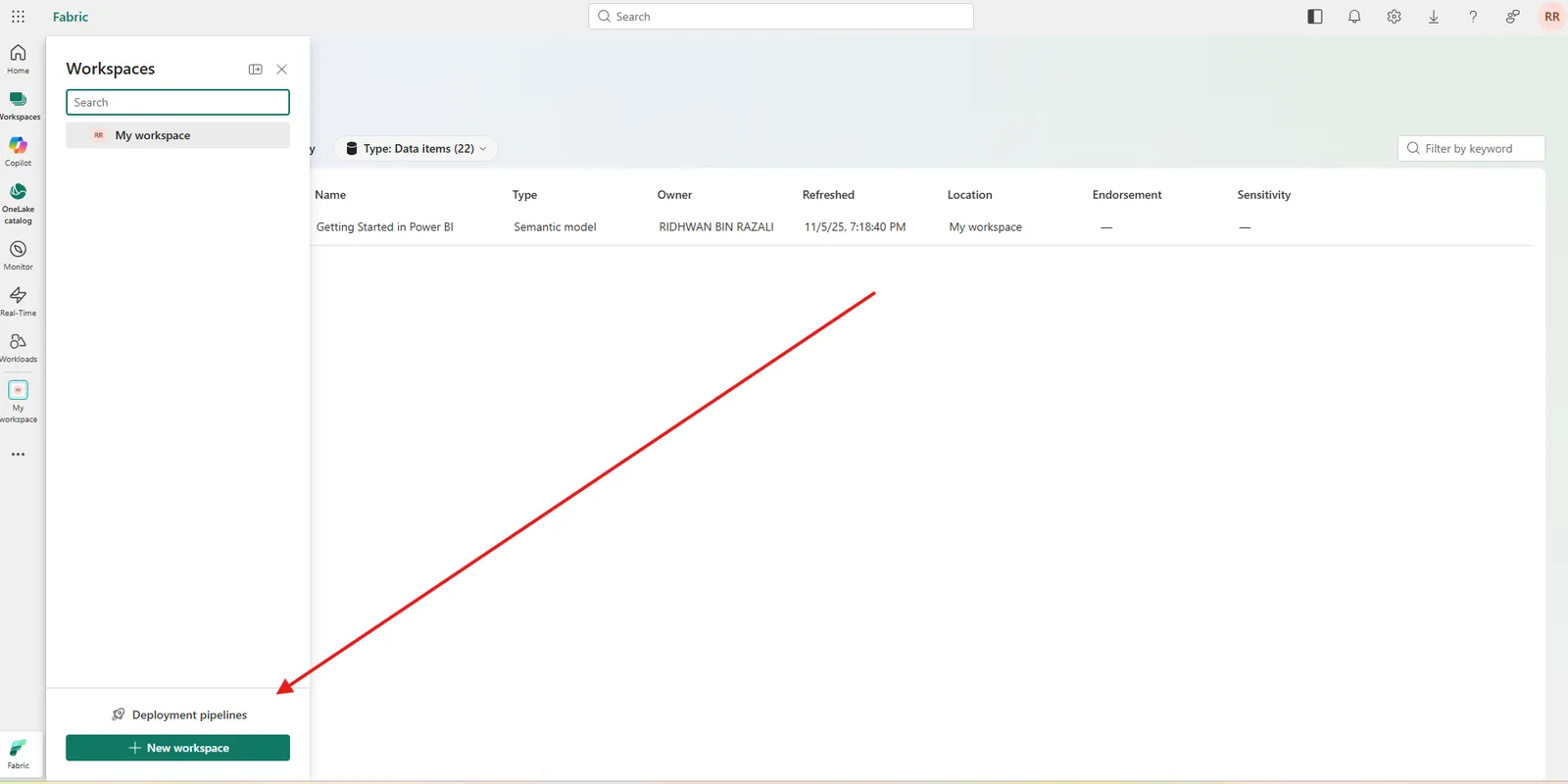
Task: Sort by Refreshed column header
Action: 828,195
